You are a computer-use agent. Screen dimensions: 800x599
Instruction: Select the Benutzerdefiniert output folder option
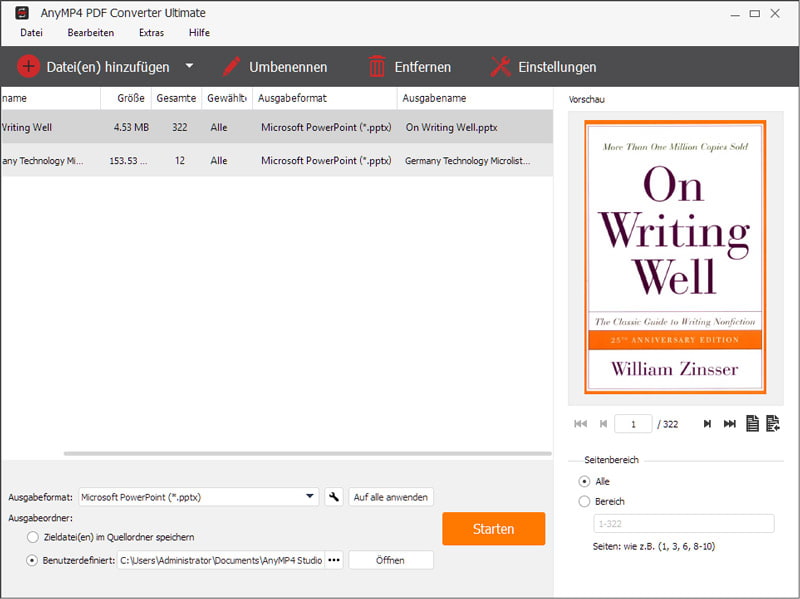[x=32, y=560]
